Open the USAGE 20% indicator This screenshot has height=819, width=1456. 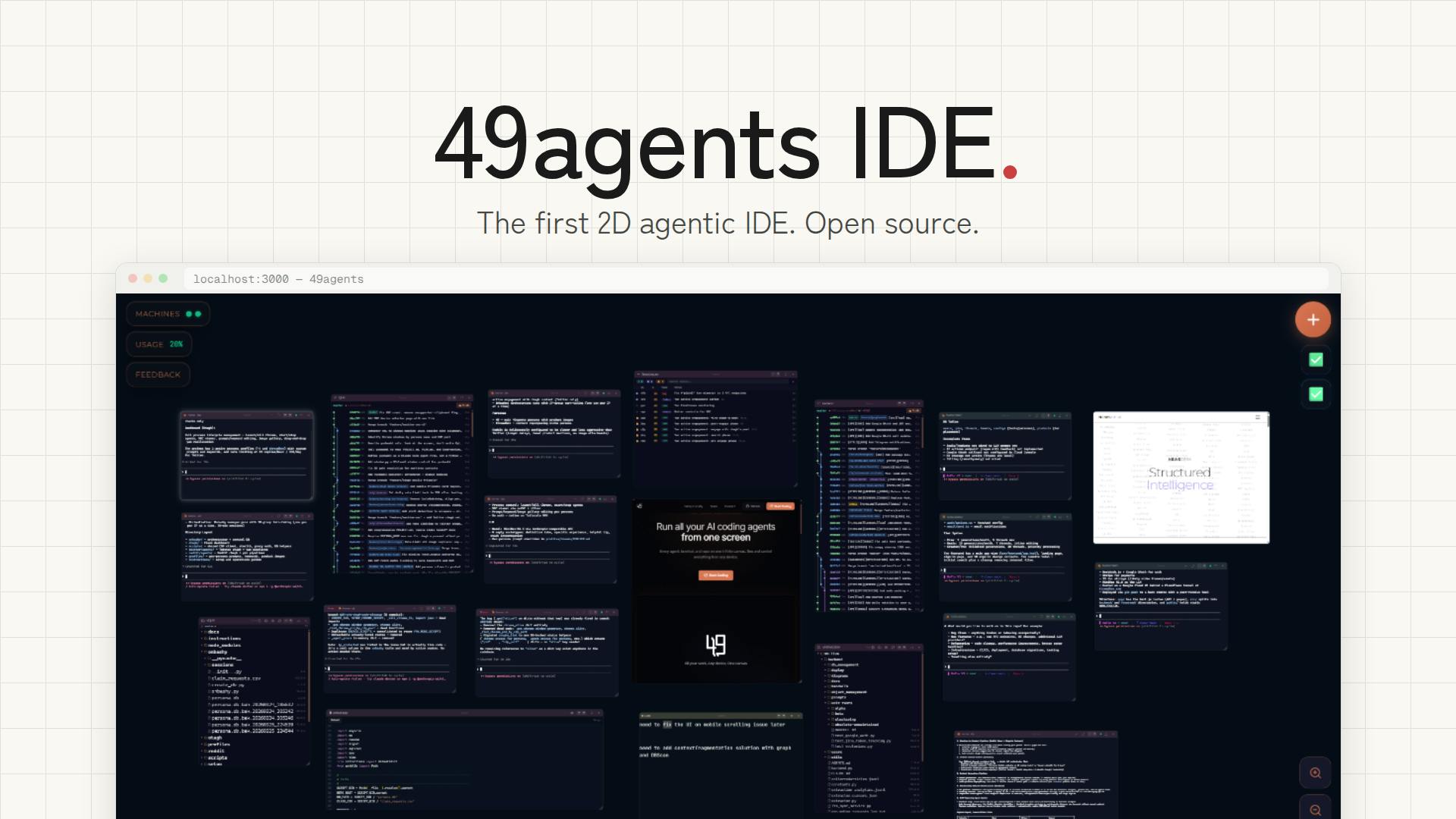[x=159, y=344]
